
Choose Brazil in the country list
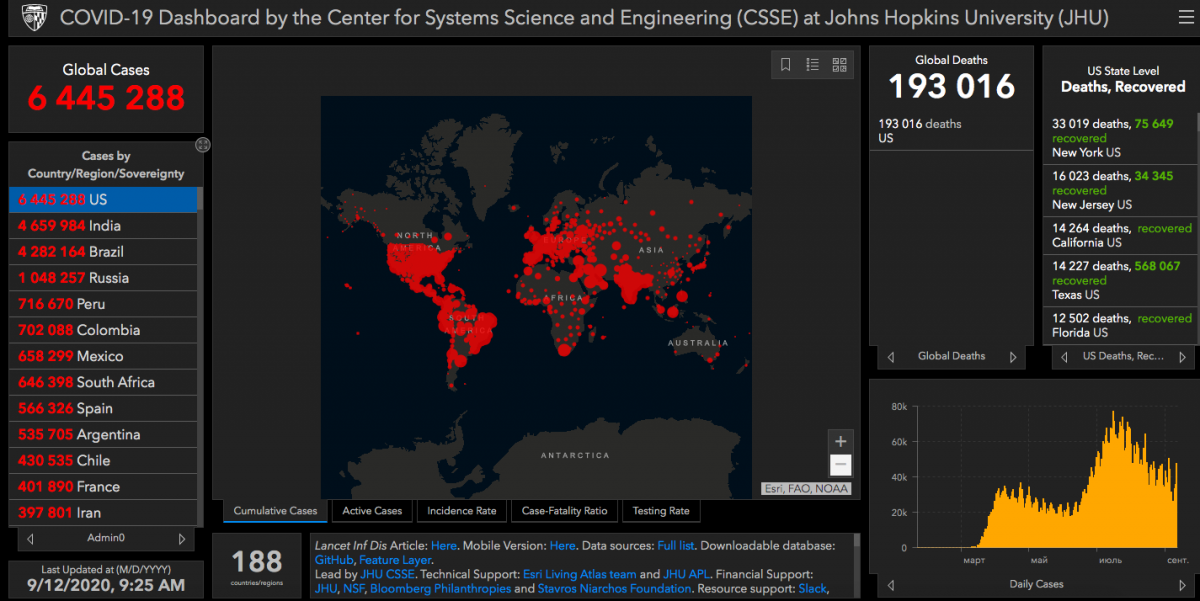(104, 252)
